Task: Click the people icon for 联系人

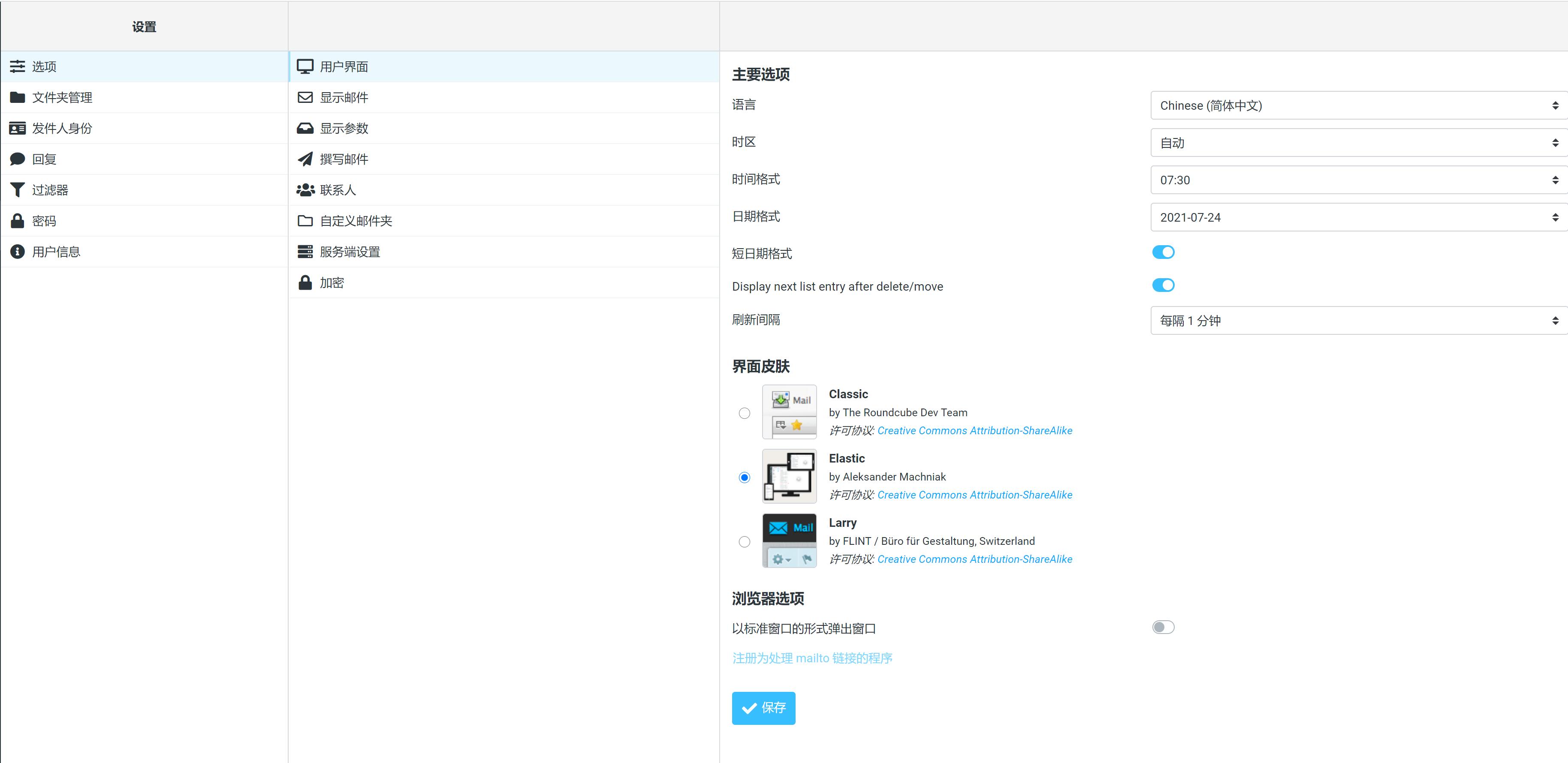Action: [305, 190]
